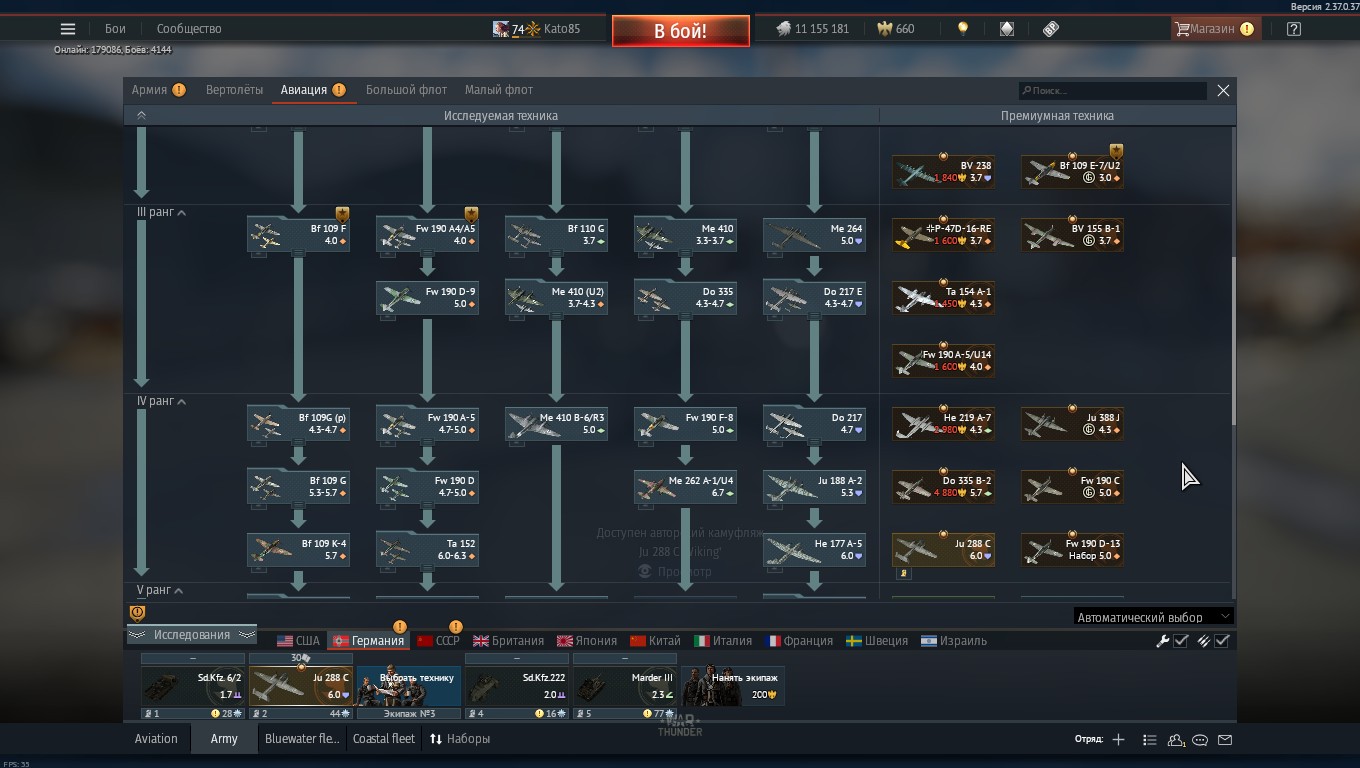Viewport: 1360px width, 768px height.
Task: Click the Выбрать технику crew slot
Action: click(409, 686)
